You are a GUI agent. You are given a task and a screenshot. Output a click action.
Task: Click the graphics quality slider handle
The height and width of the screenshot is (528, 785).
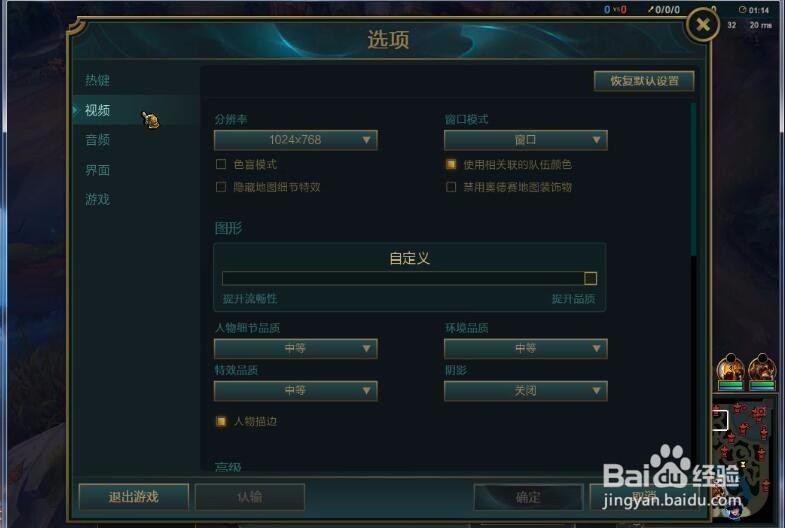(x=590, y=278)
